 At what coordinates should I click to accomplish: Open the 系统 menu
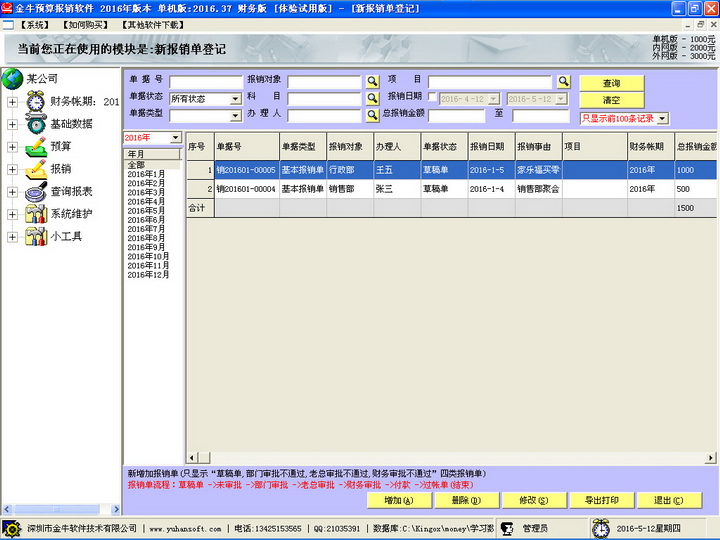coord(34,24)
